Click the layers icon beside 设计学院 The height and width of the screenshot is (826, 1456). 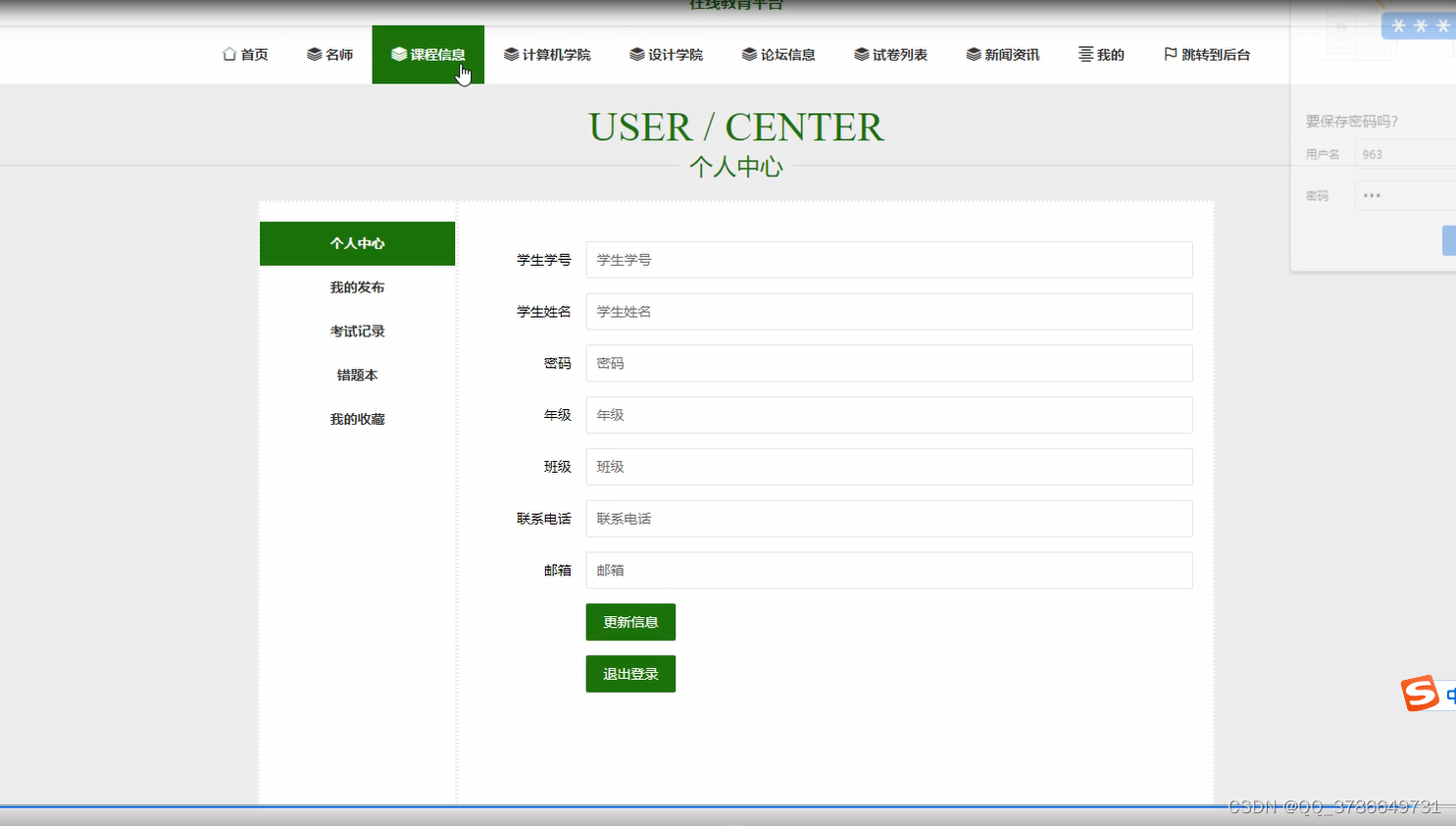(x=636, y=54)
